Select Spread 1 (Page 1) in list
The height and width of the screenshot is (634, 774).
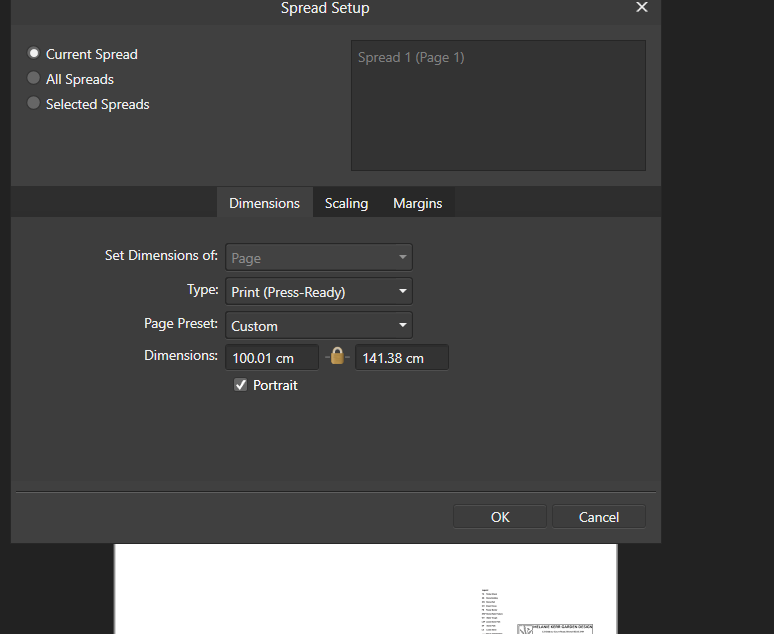coord(411,58)
